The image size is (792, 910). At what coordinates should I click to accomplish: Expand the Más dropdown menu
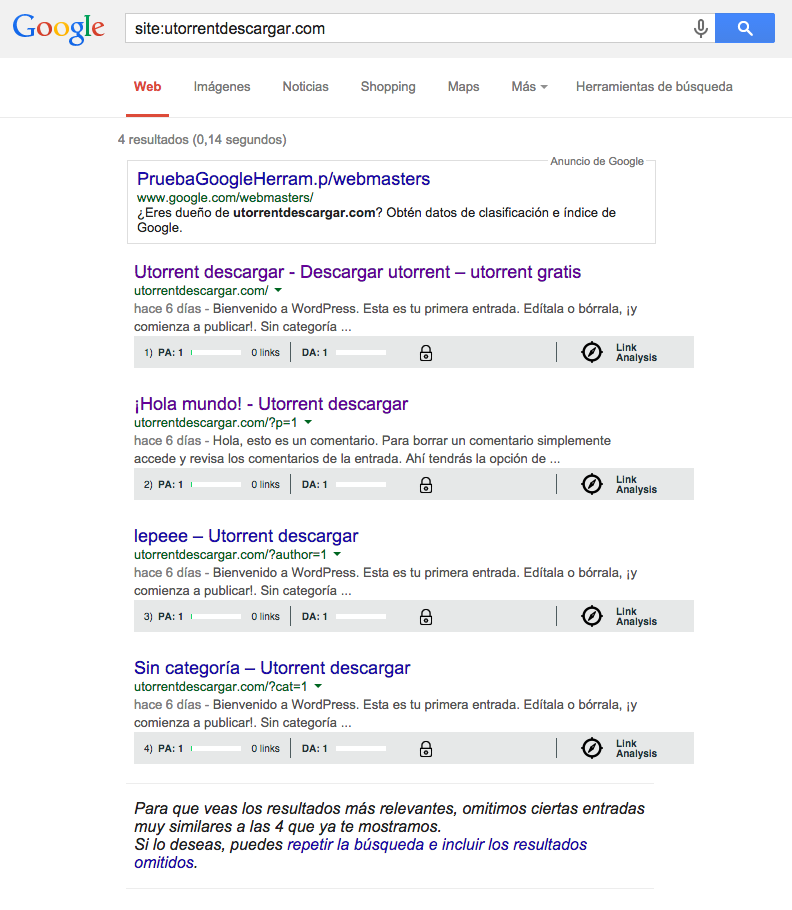[x=529, y=86]
